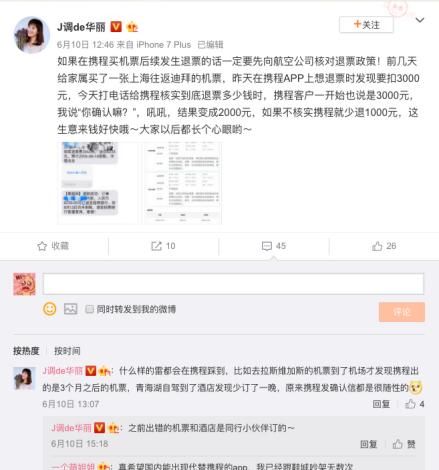Click the star 收藏 favorite icon
Screen dimensions: 439x470
pyautogui.click(x=42, y=246)
